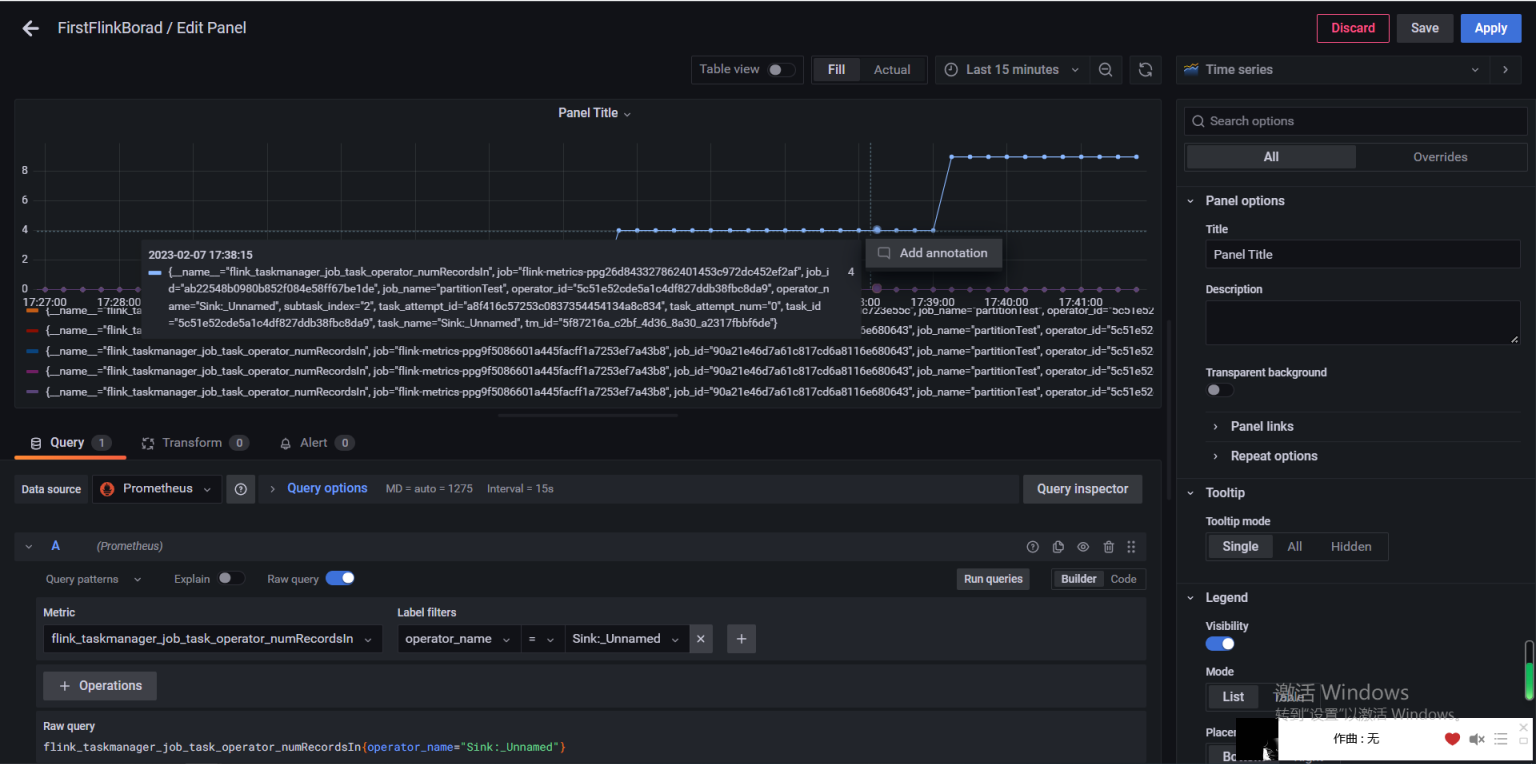Open the Query patterns dropdown
This screenshot has width=1536, height=764.
click(93, 579)
